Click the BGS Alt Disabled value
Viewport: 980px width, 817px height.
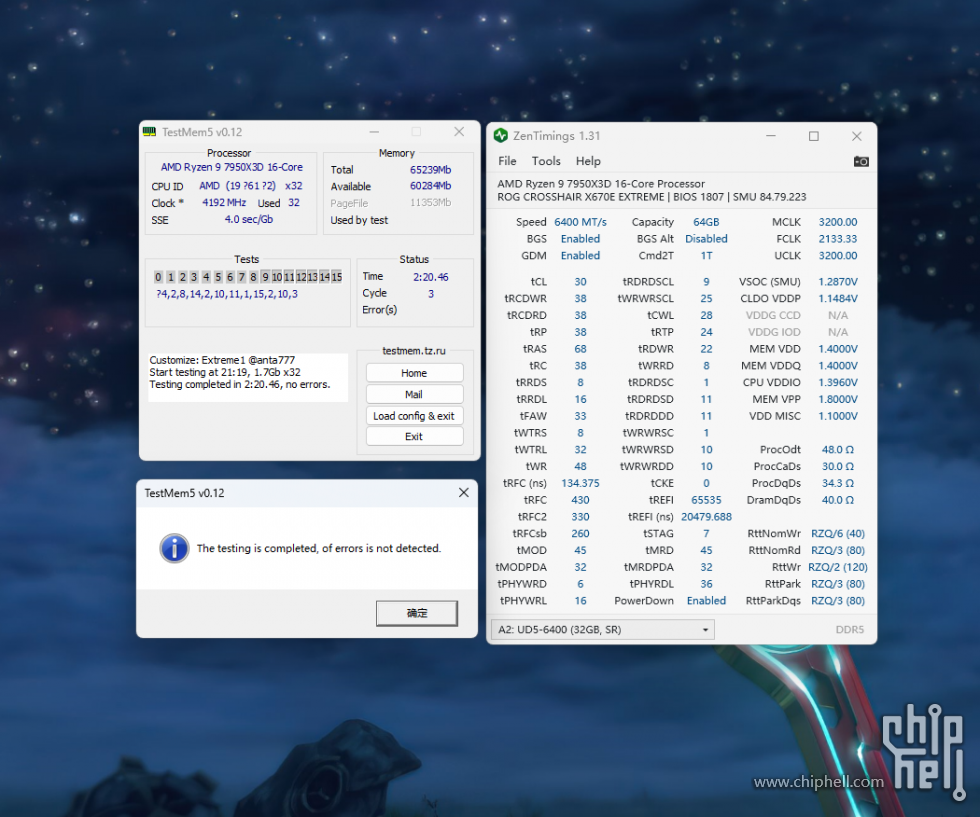click(706, 239)
